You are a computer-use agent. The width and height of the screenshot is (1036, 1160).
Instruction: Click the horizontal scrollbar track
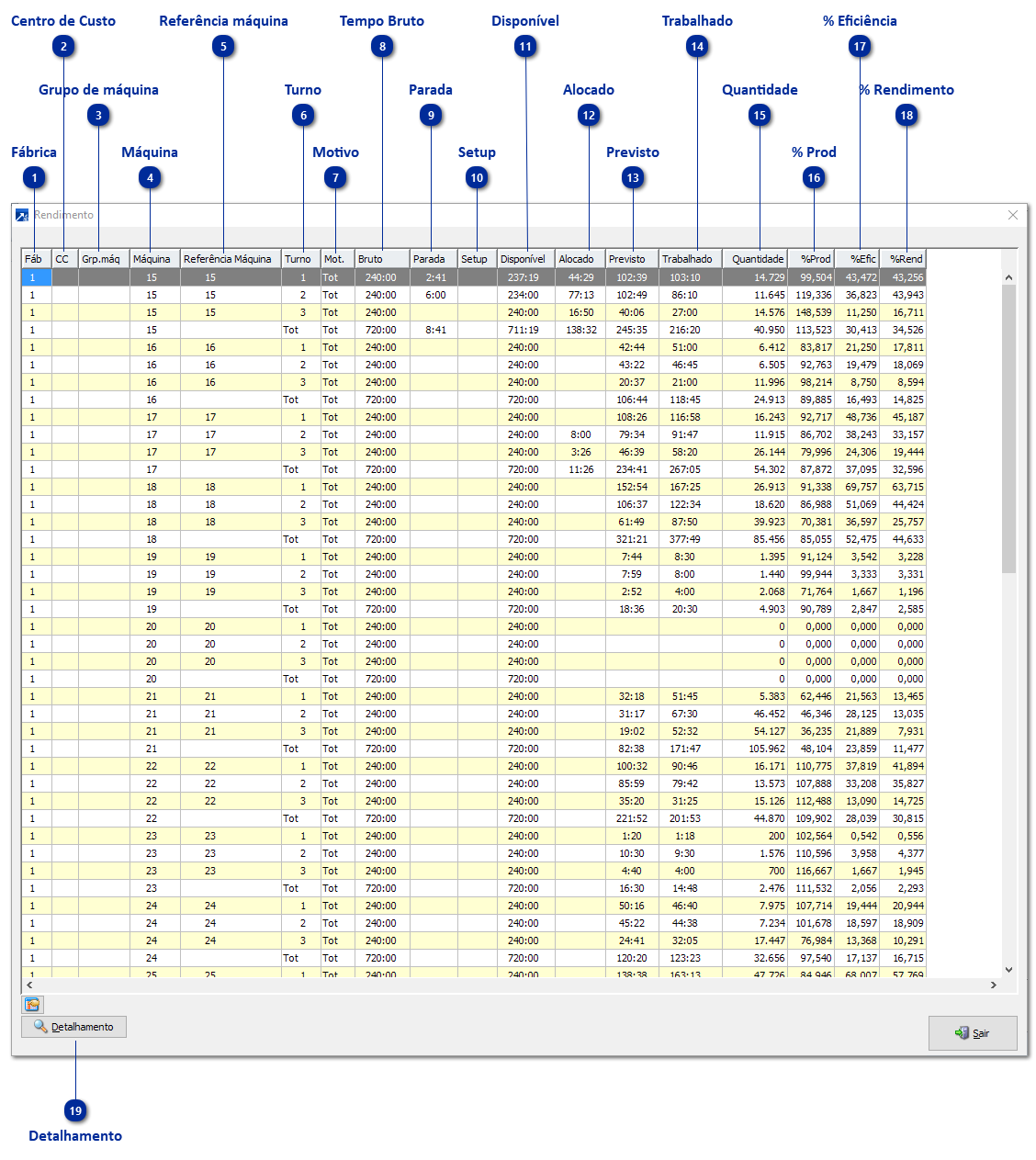pos(511,985)
